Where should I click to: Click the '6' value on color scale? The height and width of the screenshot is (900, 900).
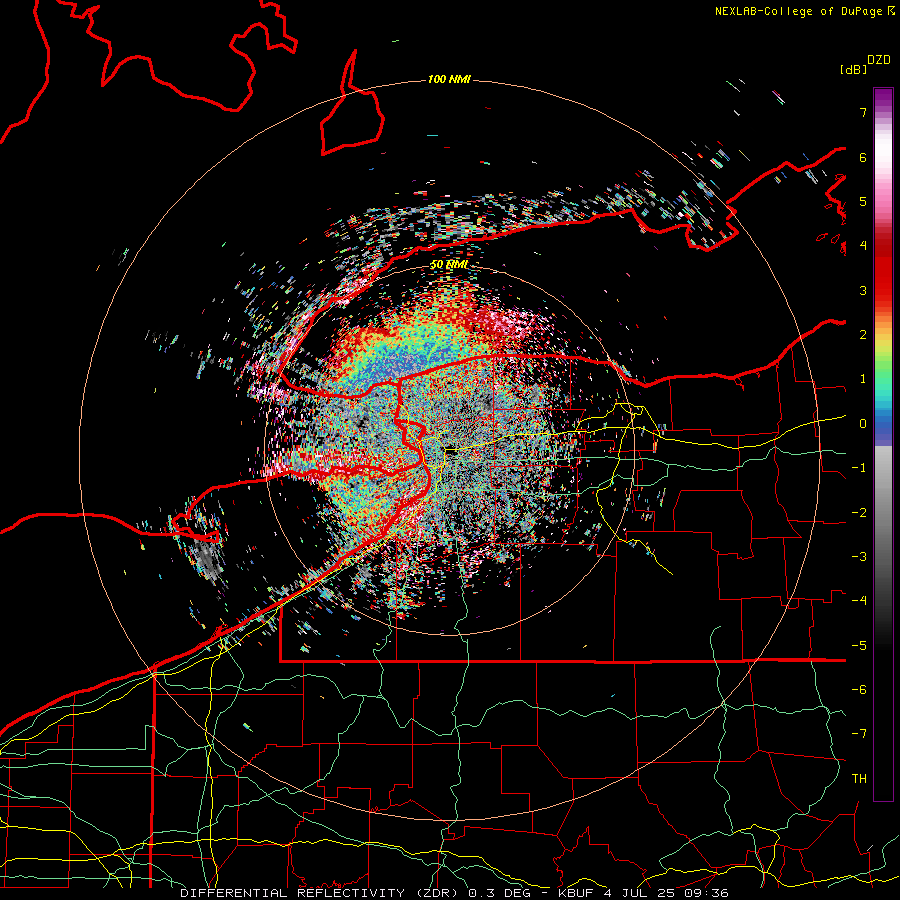pos(863,157)
